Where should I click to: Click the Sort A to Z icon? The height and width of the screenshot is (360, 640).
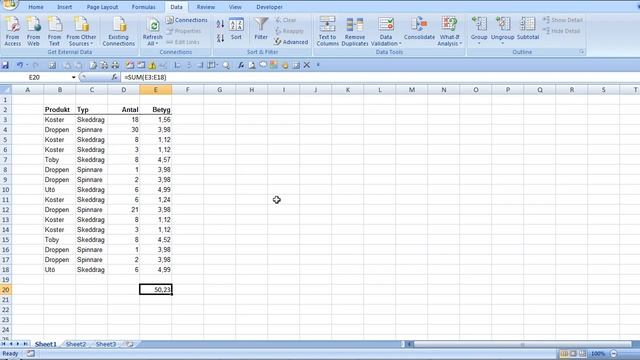pos(220,24)
